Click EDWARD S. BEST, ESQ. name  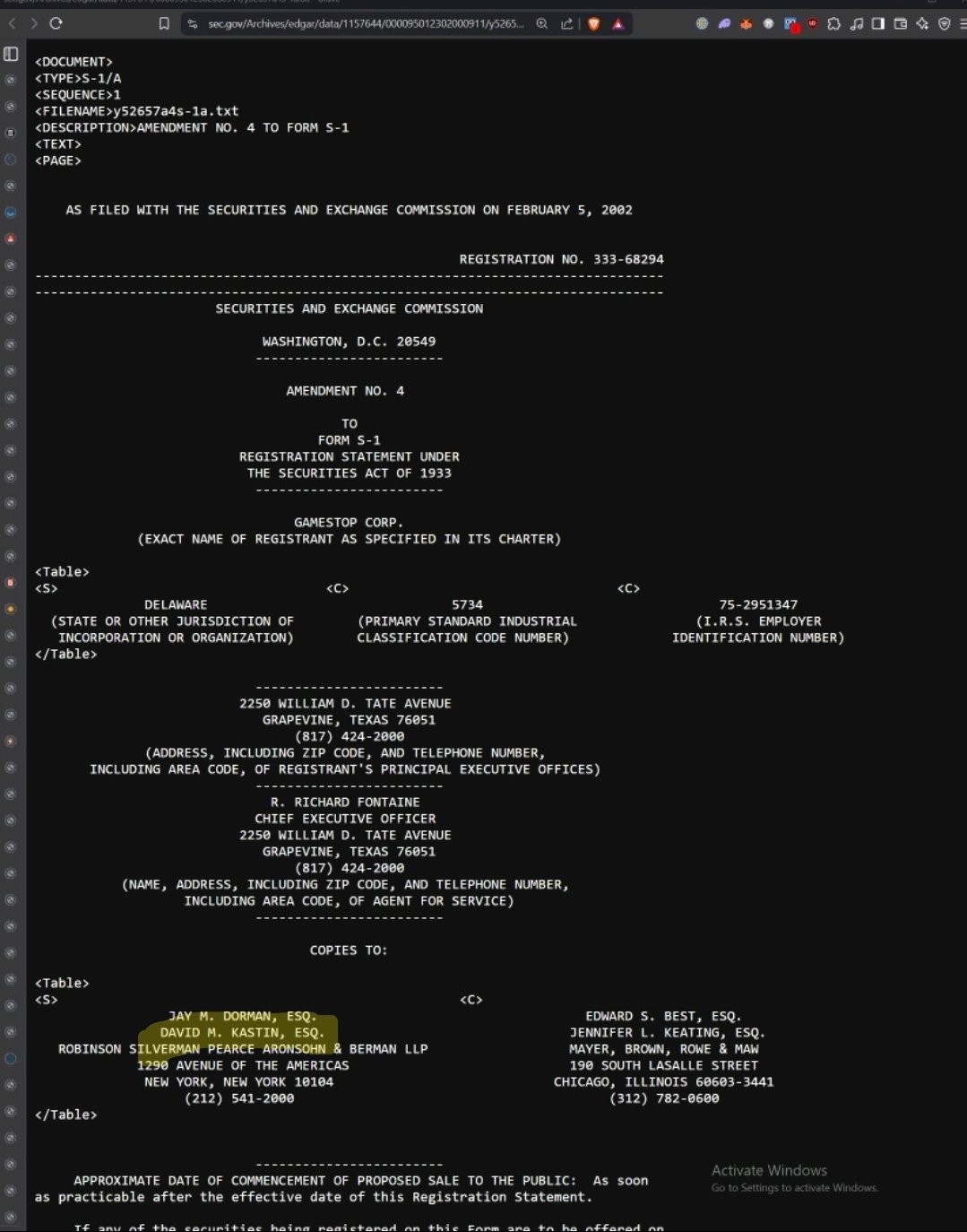click(x=663, y=1016)
